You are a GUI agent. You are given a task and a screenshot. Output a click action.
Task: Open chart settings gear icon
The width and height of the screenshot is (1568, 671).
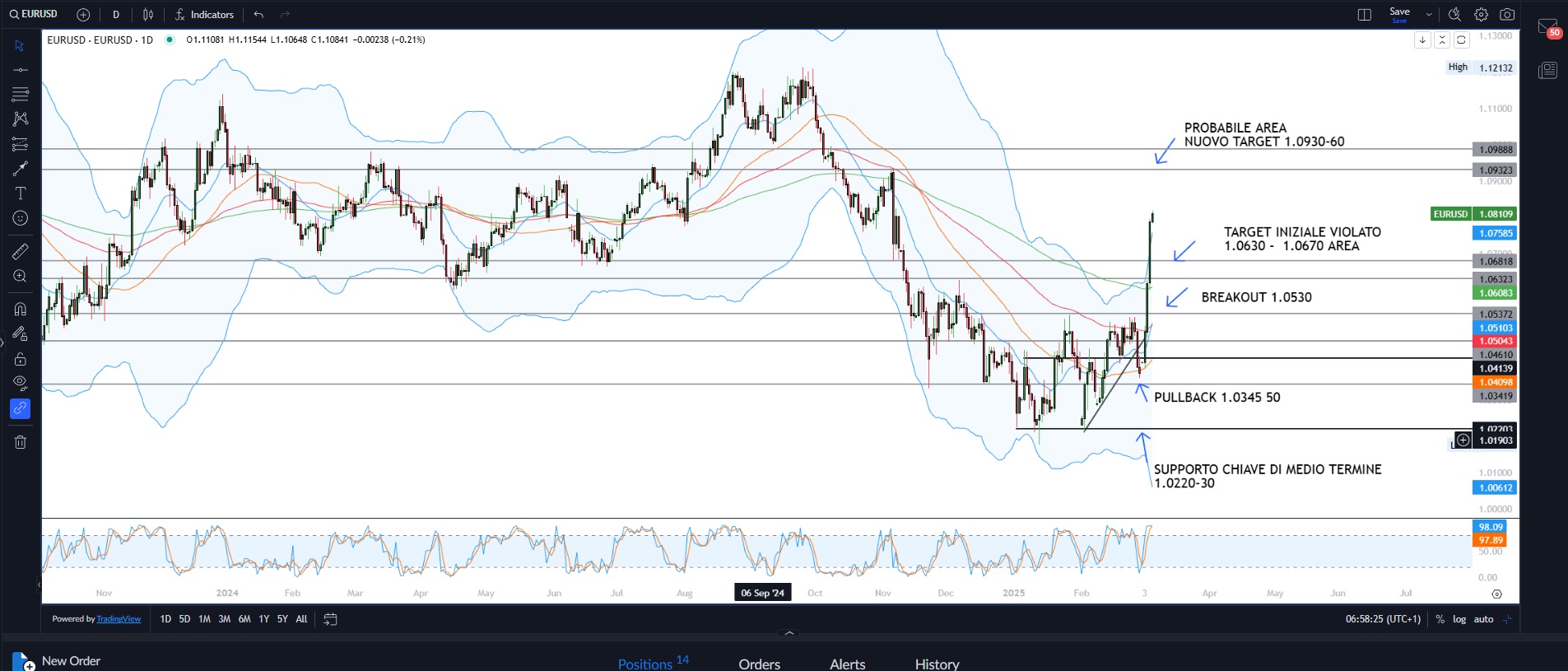1481,15
